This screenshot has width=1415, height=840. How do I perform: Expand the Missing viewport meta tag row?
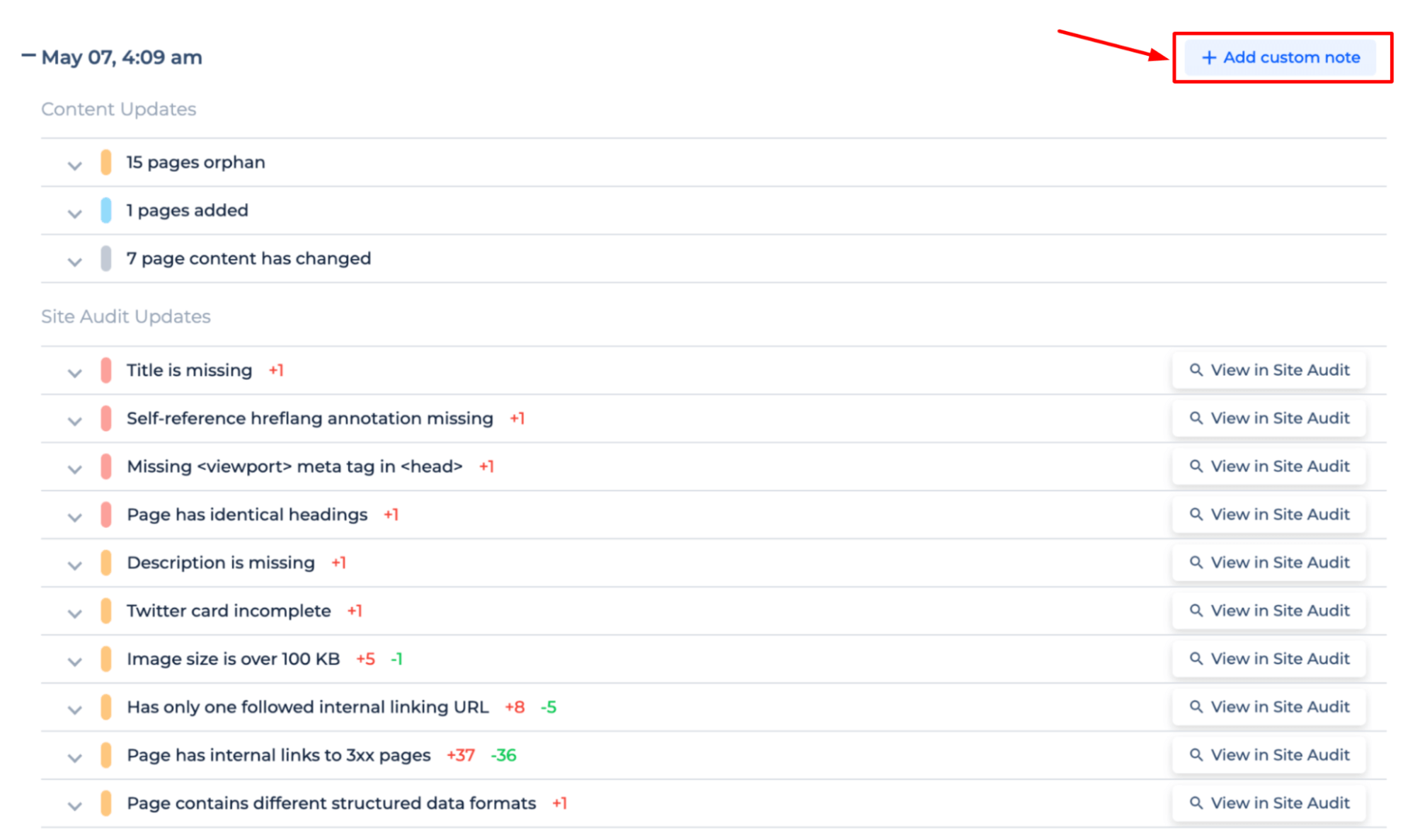click(74, 469)
